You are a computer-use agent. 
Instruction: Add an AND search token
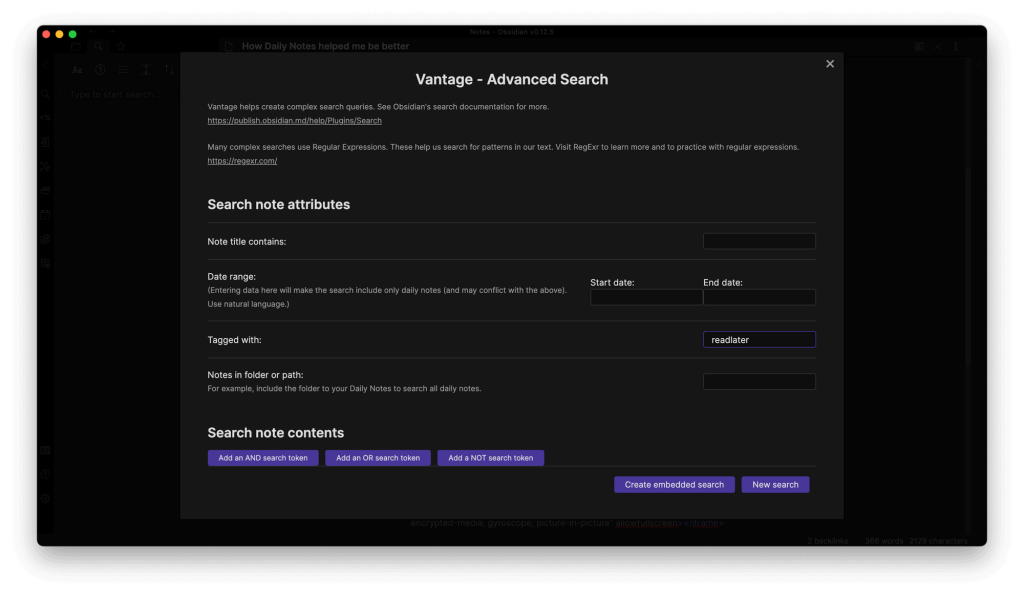264,458
